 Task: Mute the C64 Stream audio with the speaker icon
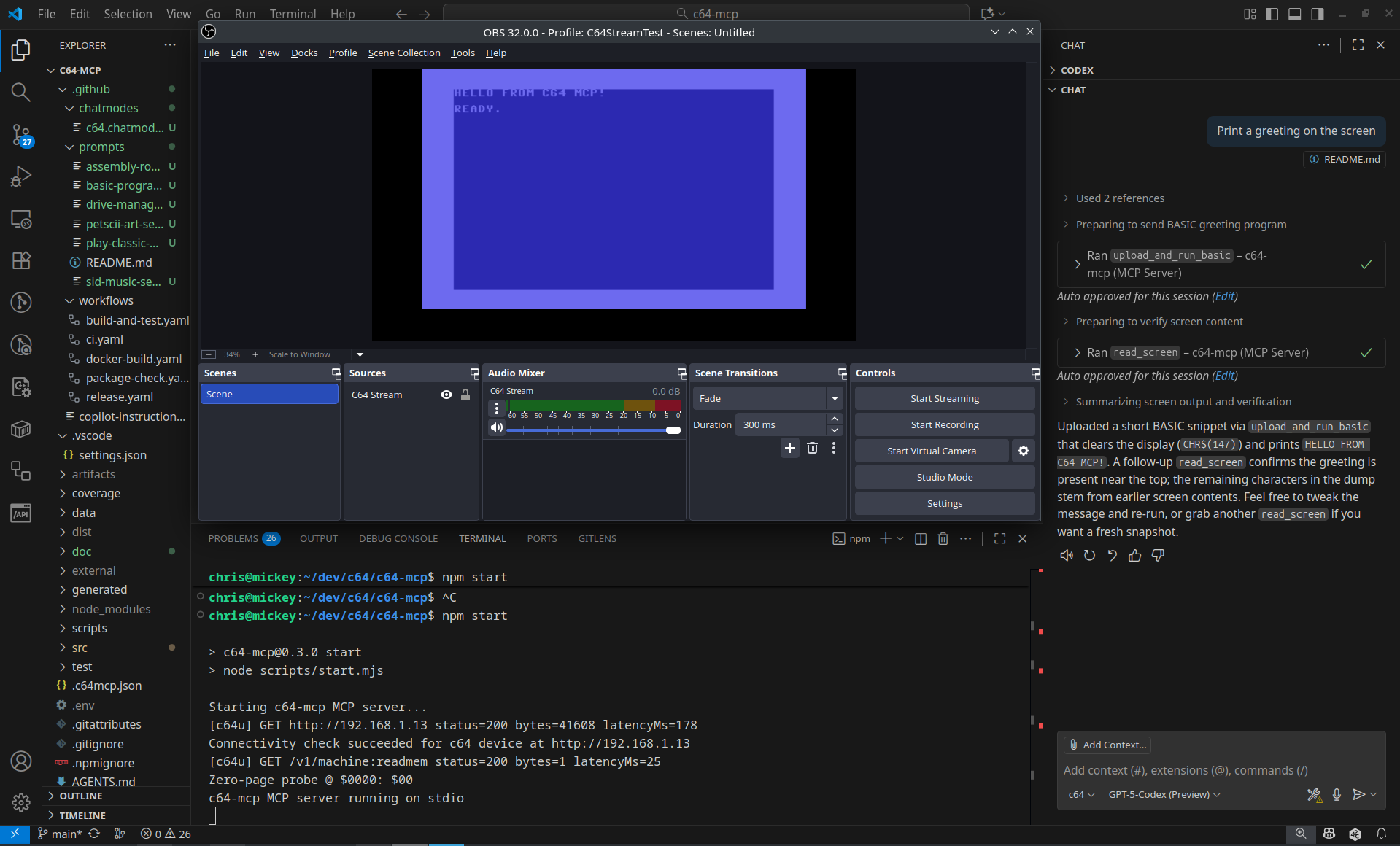(496, 427)
